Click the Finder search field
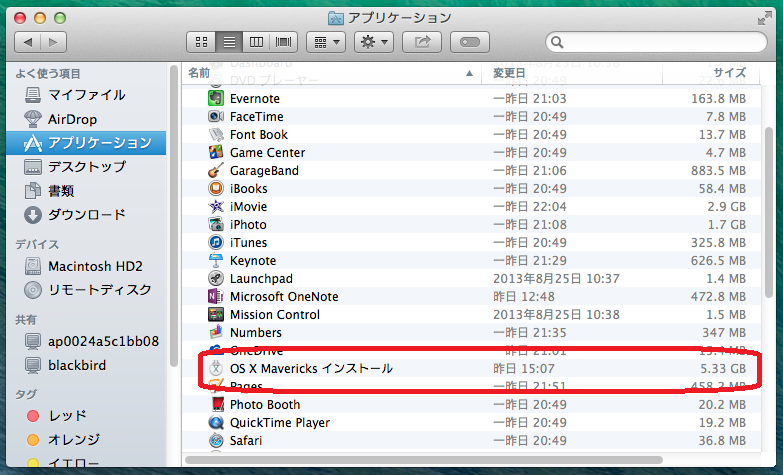The width and height of the screenshot is (783, 475). tap(656, 42)
